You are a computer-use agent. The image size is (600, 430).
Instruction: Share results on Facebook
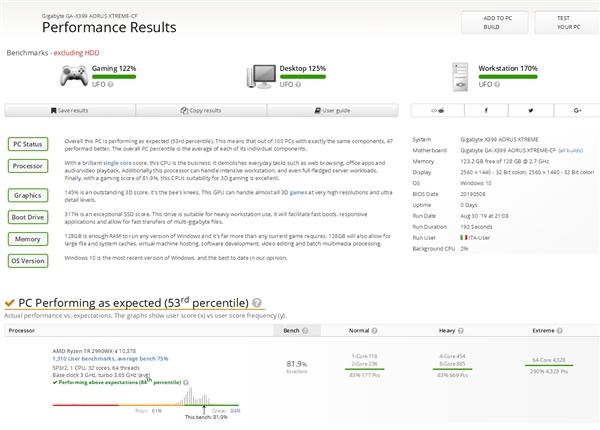486,110
